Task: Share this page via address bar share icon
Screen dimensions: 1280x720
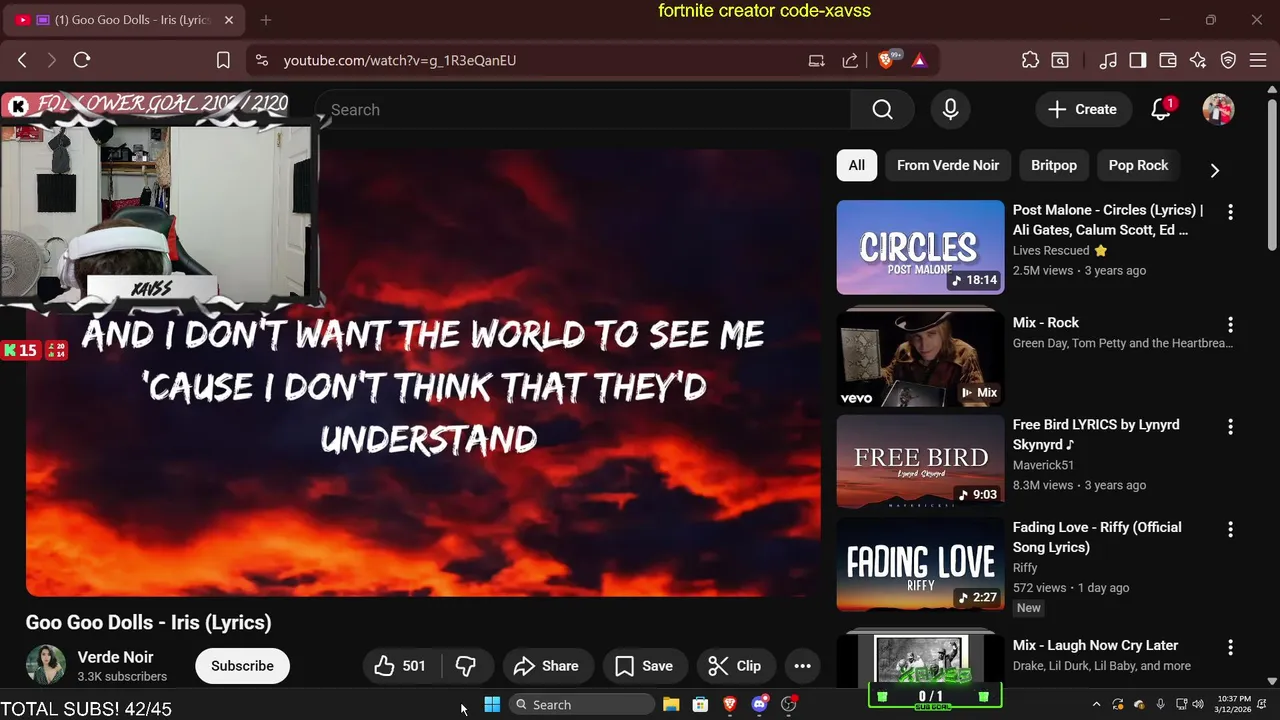Action: [850, 60]
